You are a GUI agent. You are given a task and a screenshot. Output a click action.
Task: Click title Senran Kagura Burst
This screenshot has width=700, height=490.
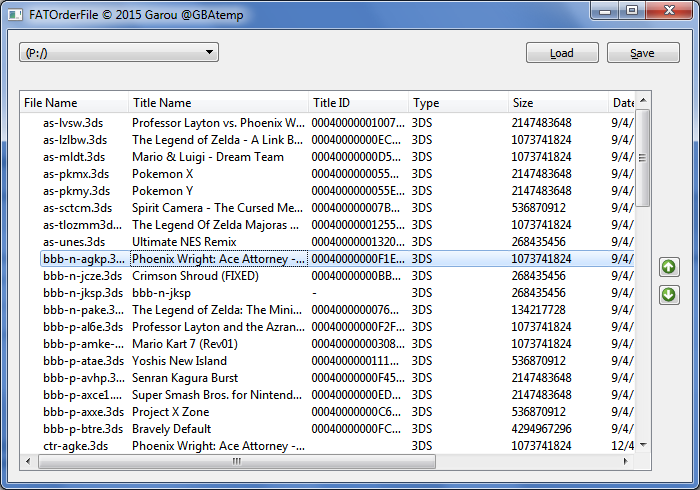click(185, 378)
